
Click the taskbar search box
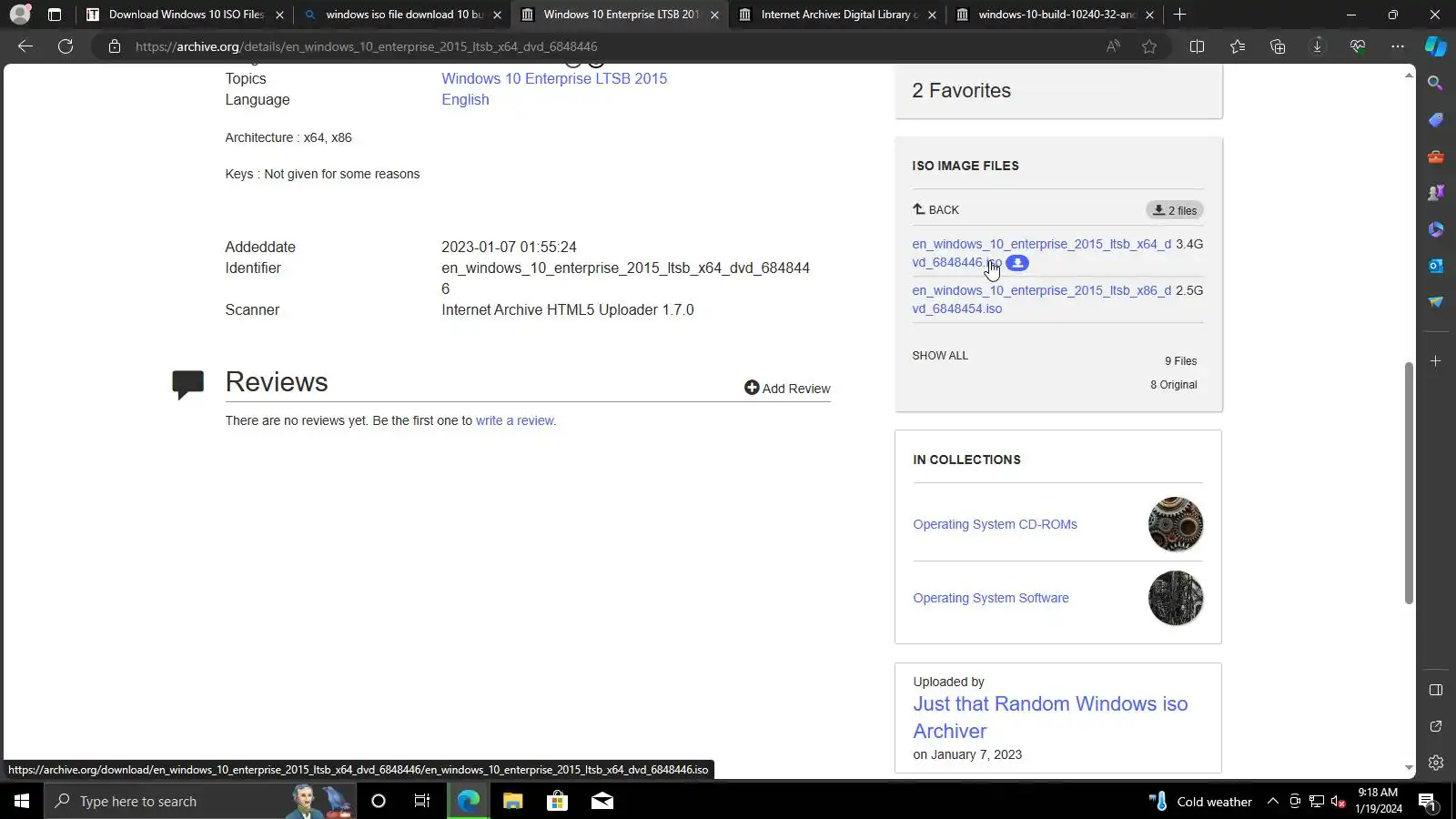pos(200,801)
